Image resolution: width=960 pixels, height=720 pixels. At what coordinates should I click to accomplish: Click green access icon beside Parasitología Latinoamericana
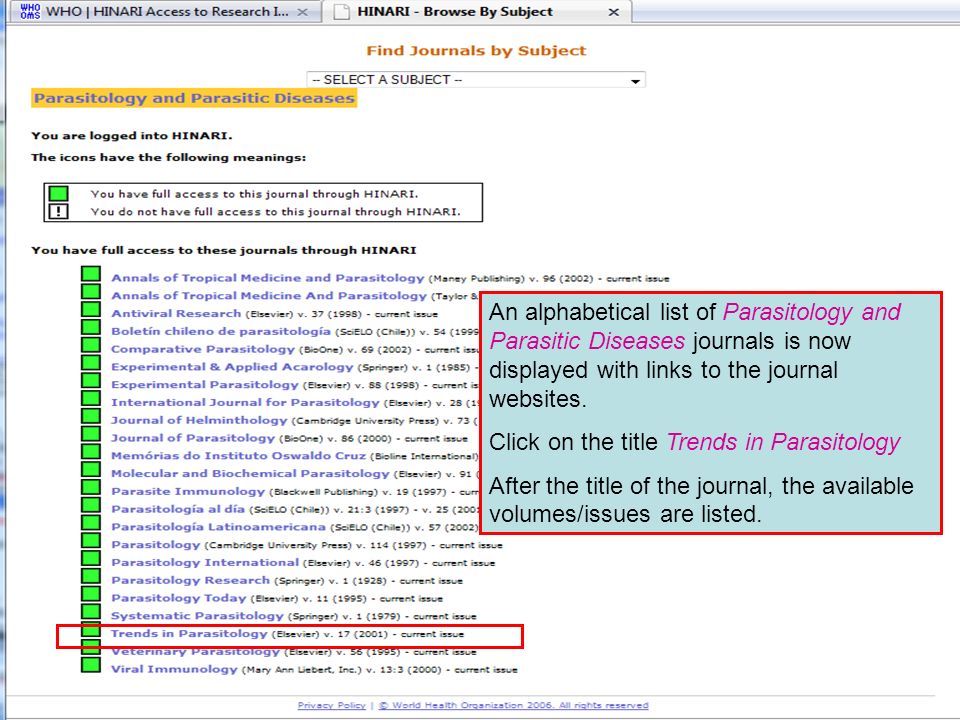coord(91,522)
